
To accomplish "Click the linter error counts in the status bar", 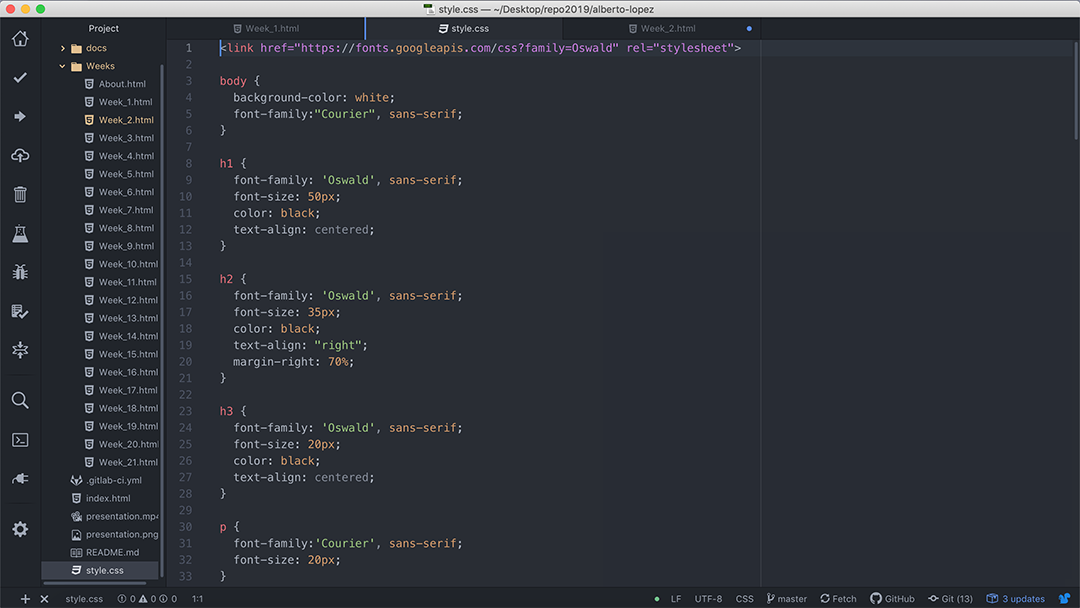I will coord(147,598).
